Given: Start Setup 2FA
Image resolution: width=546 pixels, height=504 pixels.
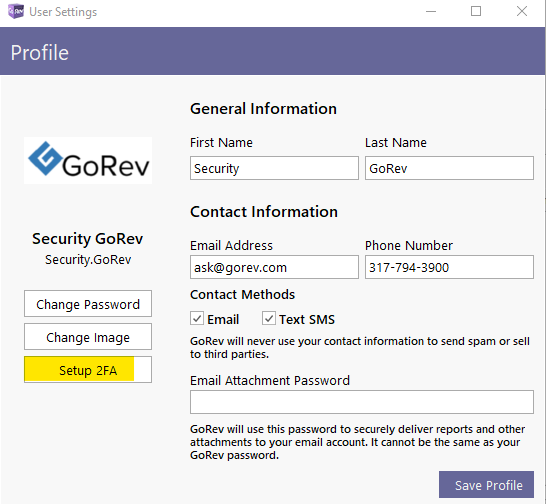Looking at the screenshot, I should point(88,370).
